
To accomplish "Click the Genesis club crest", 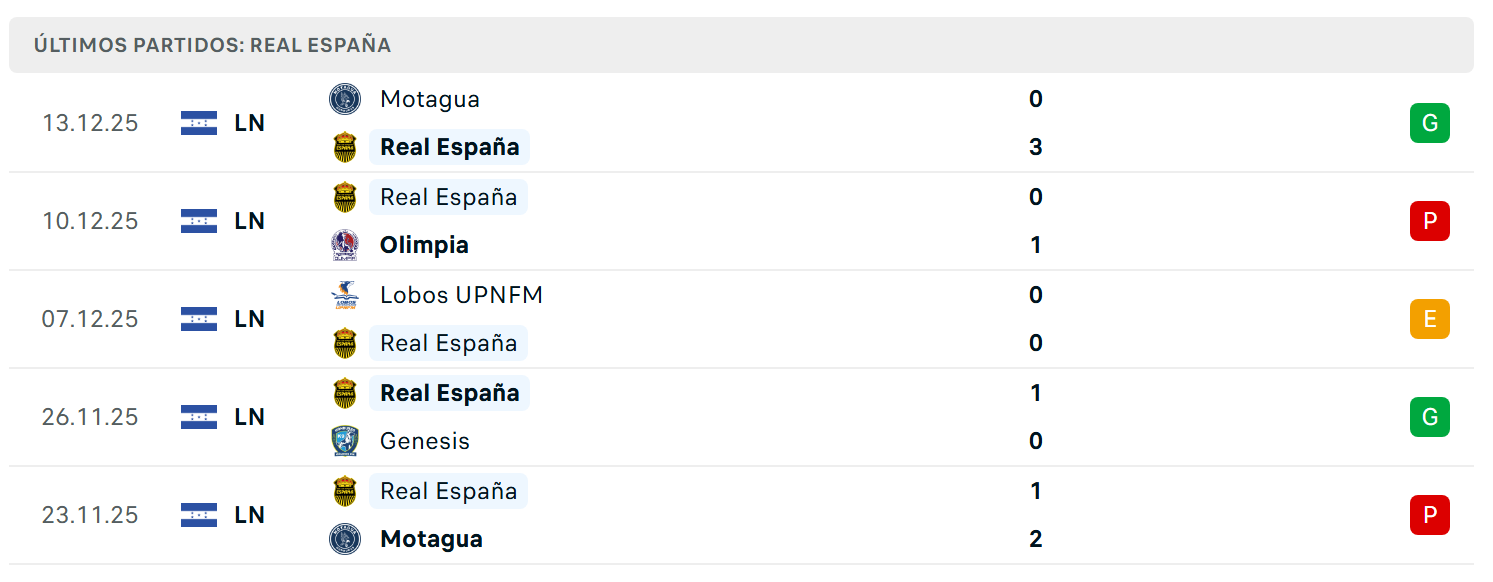I will [x=345, y=441].
